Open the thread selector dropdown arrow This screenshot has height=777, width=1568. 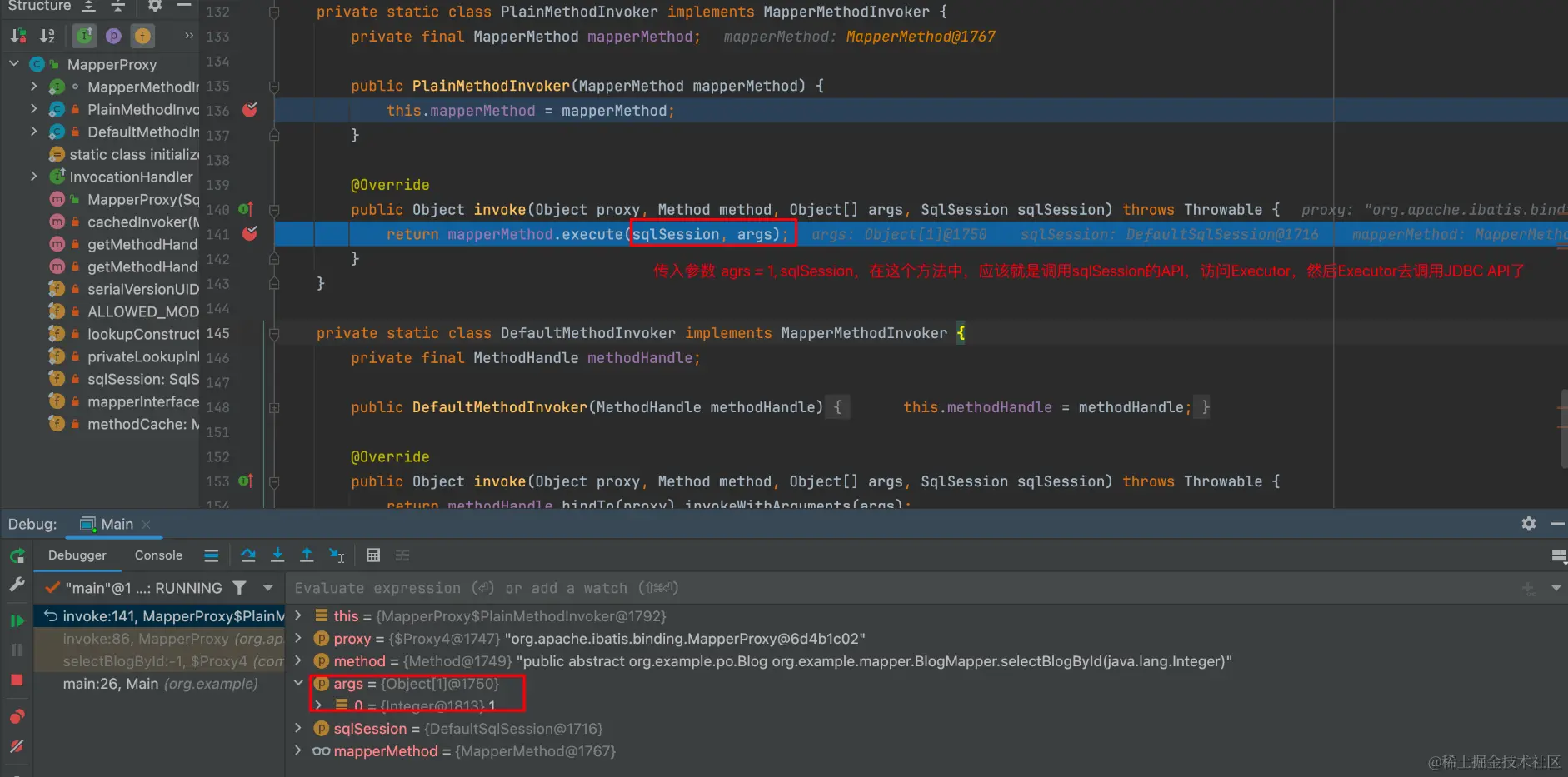tap(268, 588)
